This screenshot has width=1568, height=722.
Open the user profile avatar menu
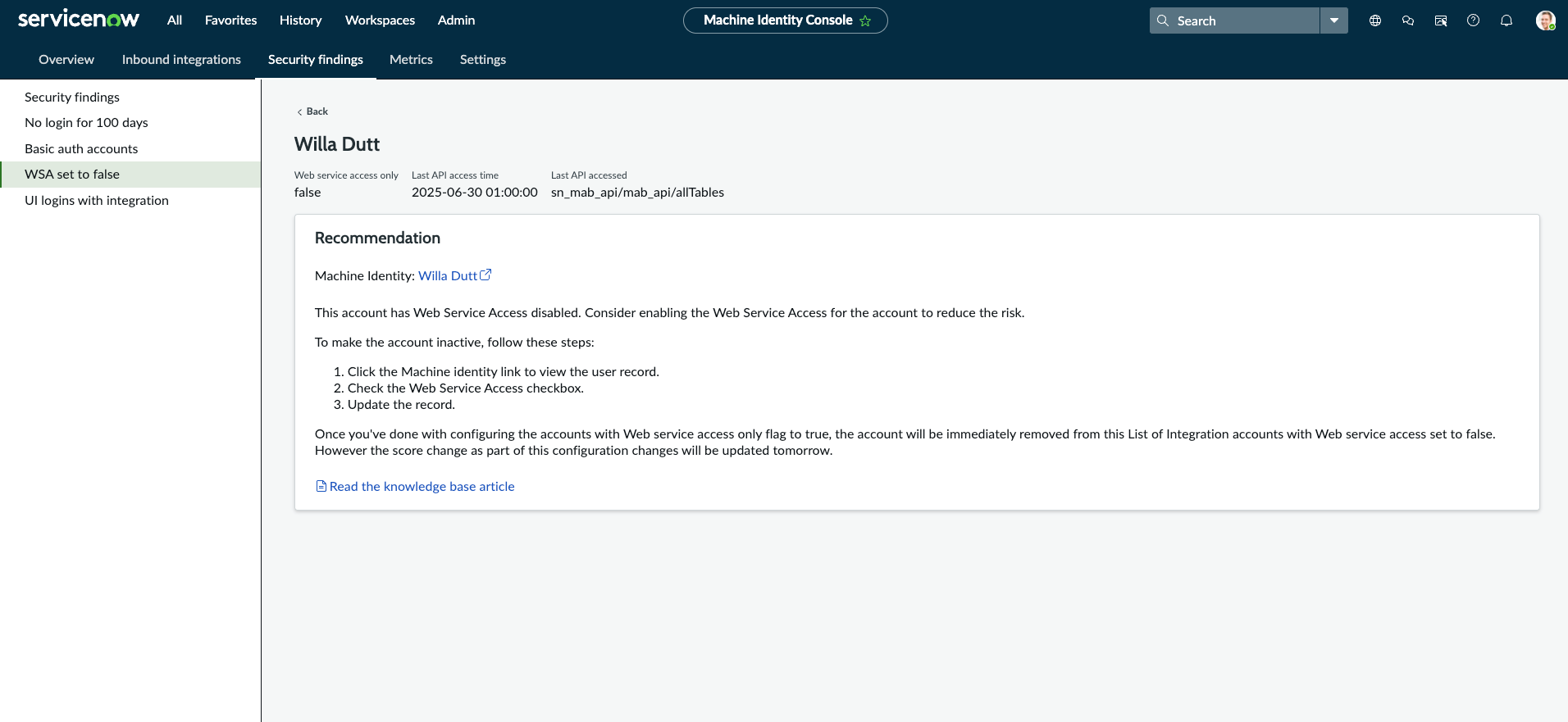1546,20
